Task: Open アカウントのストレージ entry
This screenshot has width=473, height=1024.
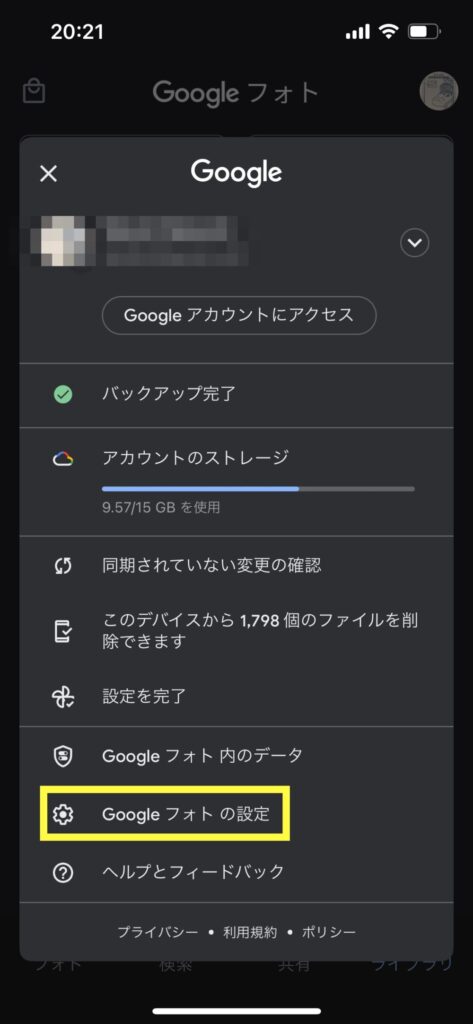Action: coord(236,482)
